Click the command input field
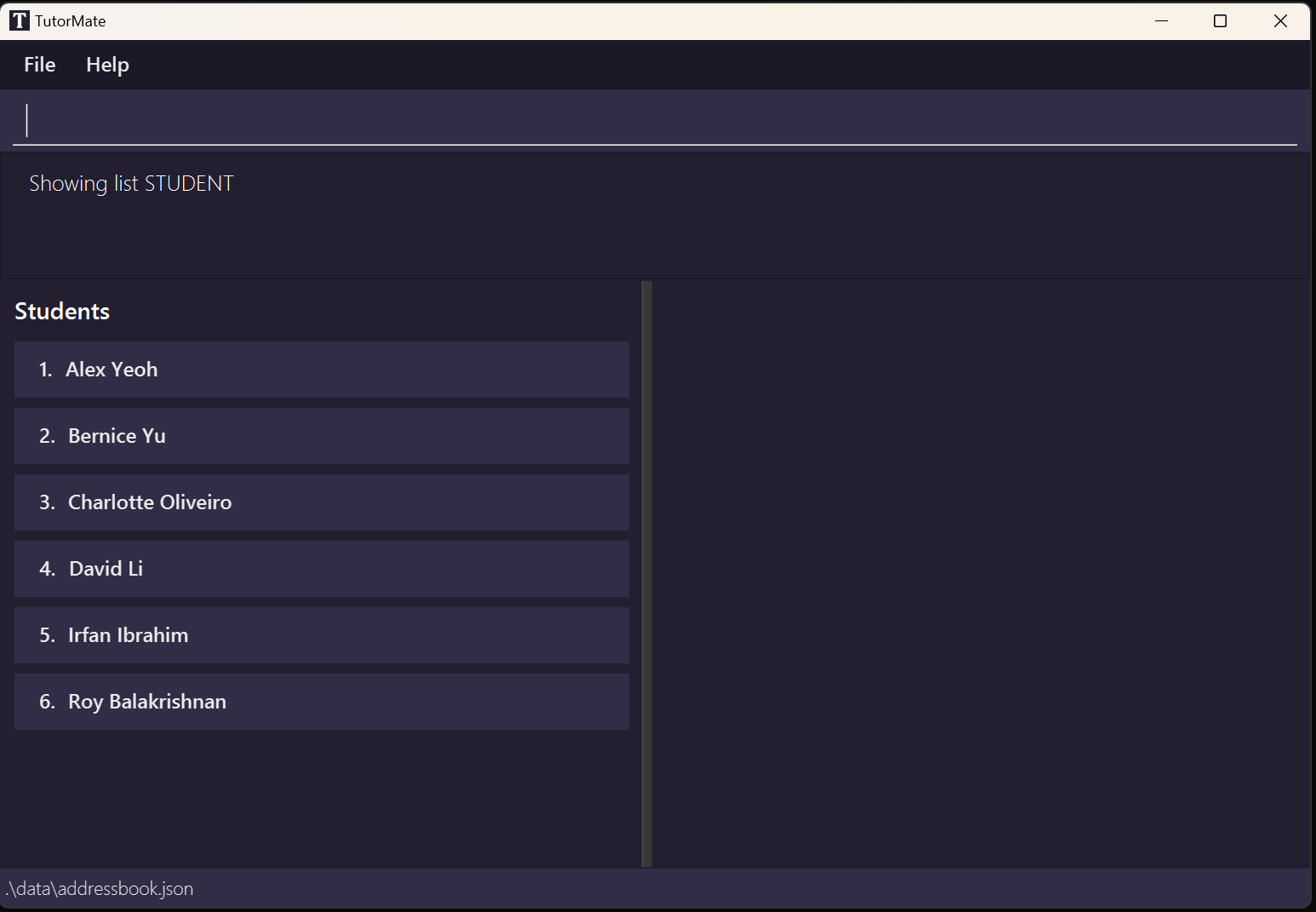Image resolution: width=1316 pixels, height=912 pixels. click(x=655, y=121)
